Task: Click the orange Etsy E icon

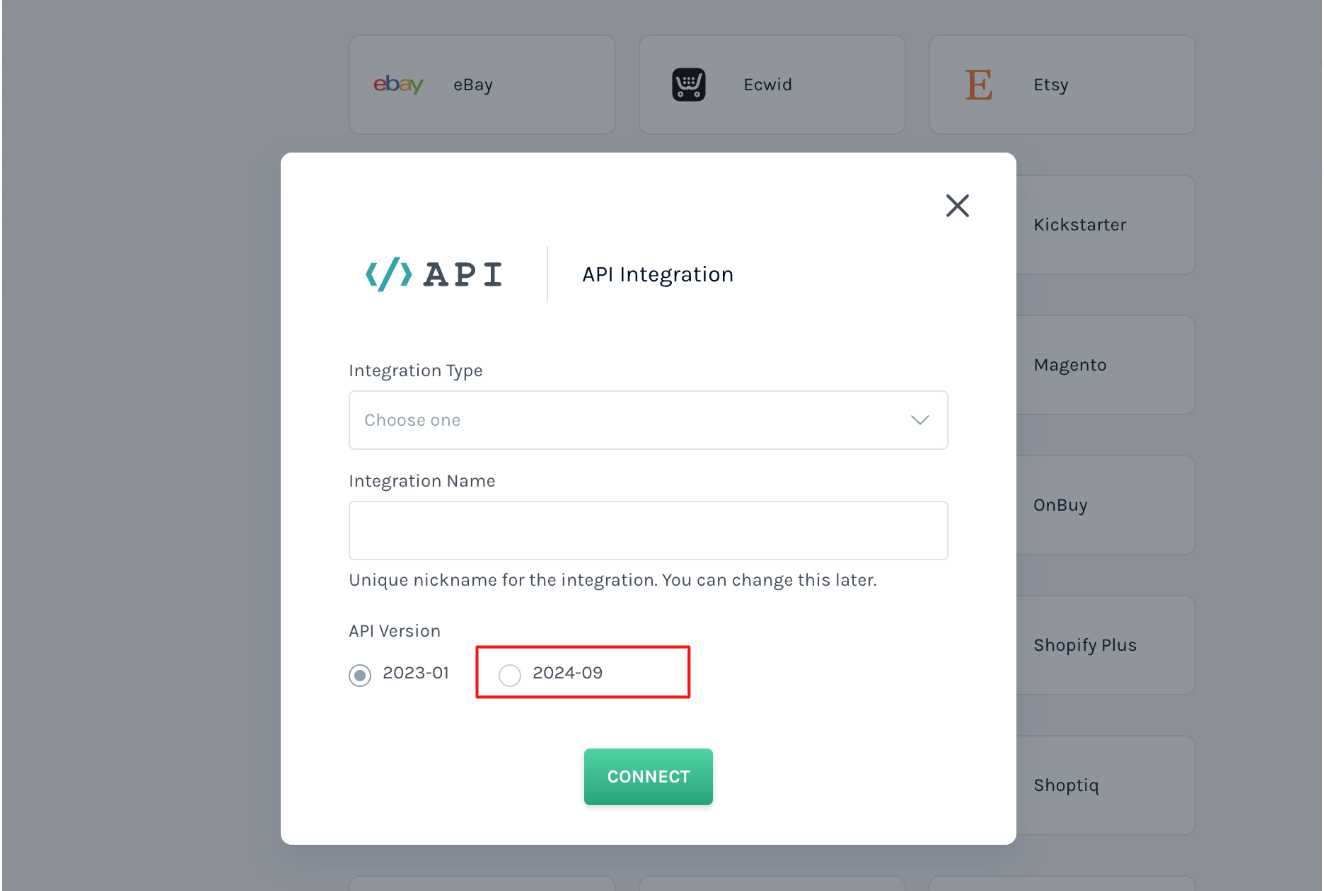Action: pyautogui.click(x=978, y=85)
